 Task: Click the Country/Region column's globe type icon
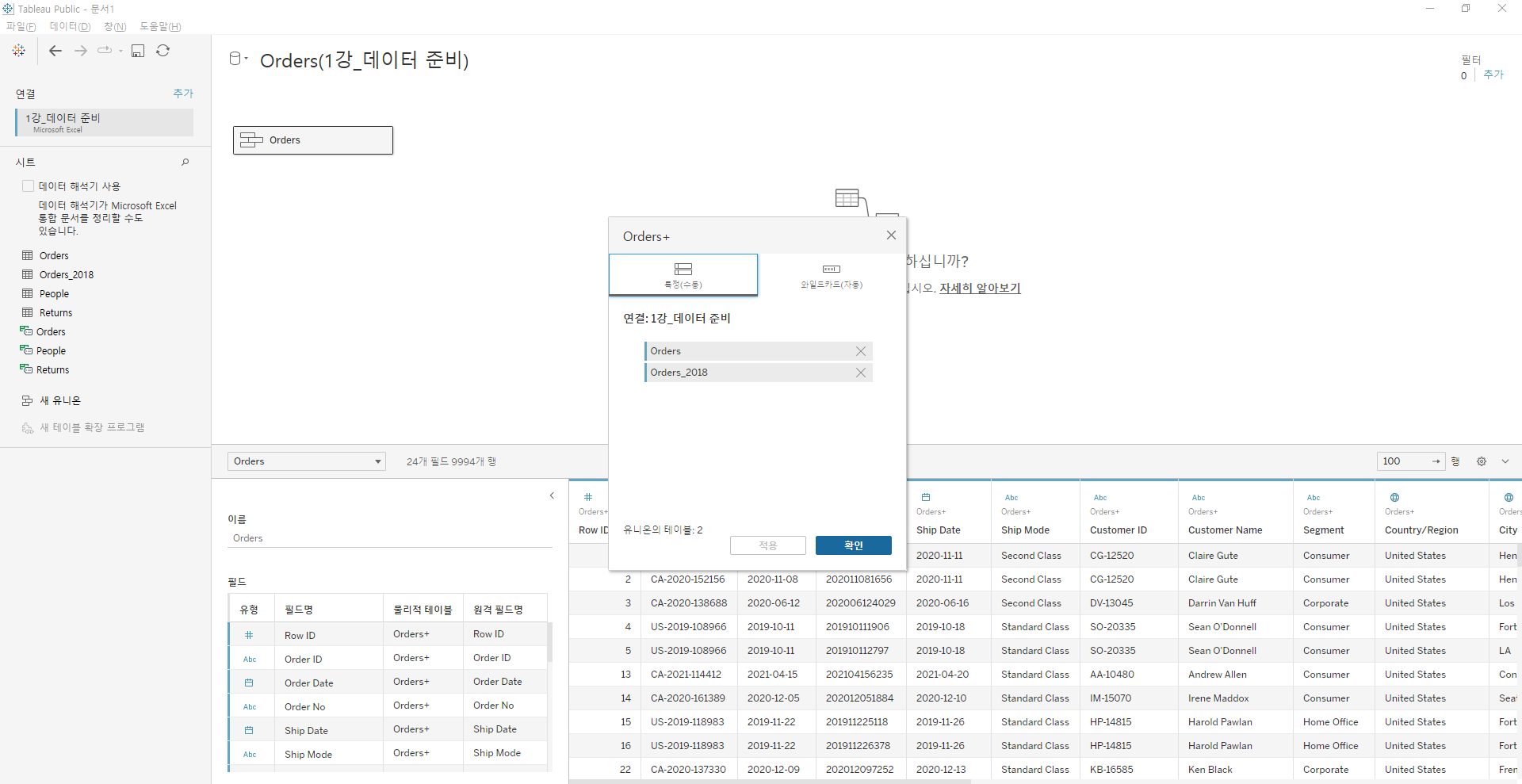tap(1394, 497)
